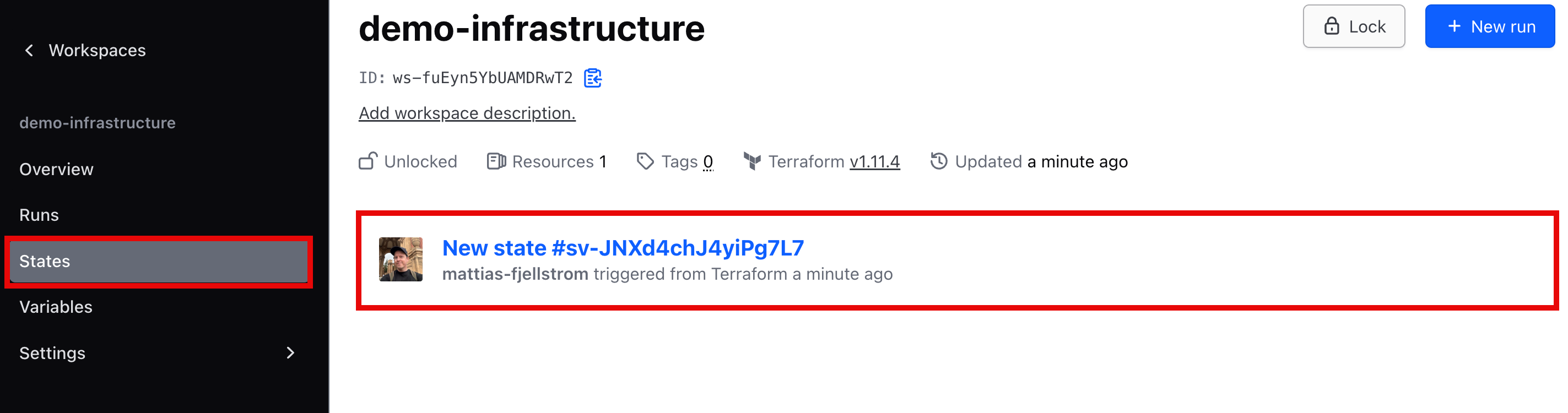Expand the Settings submenu chevron

tap(290, 353)
